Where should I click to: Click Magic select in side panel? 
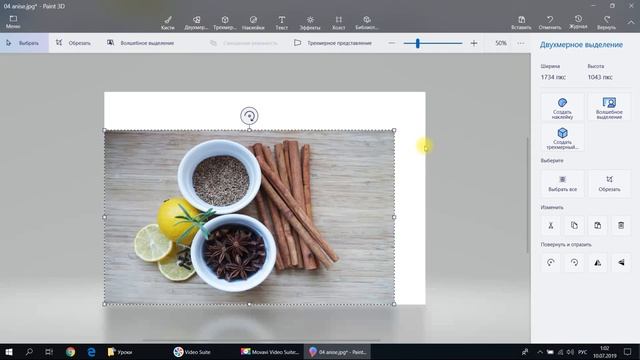tap(609, 107)
